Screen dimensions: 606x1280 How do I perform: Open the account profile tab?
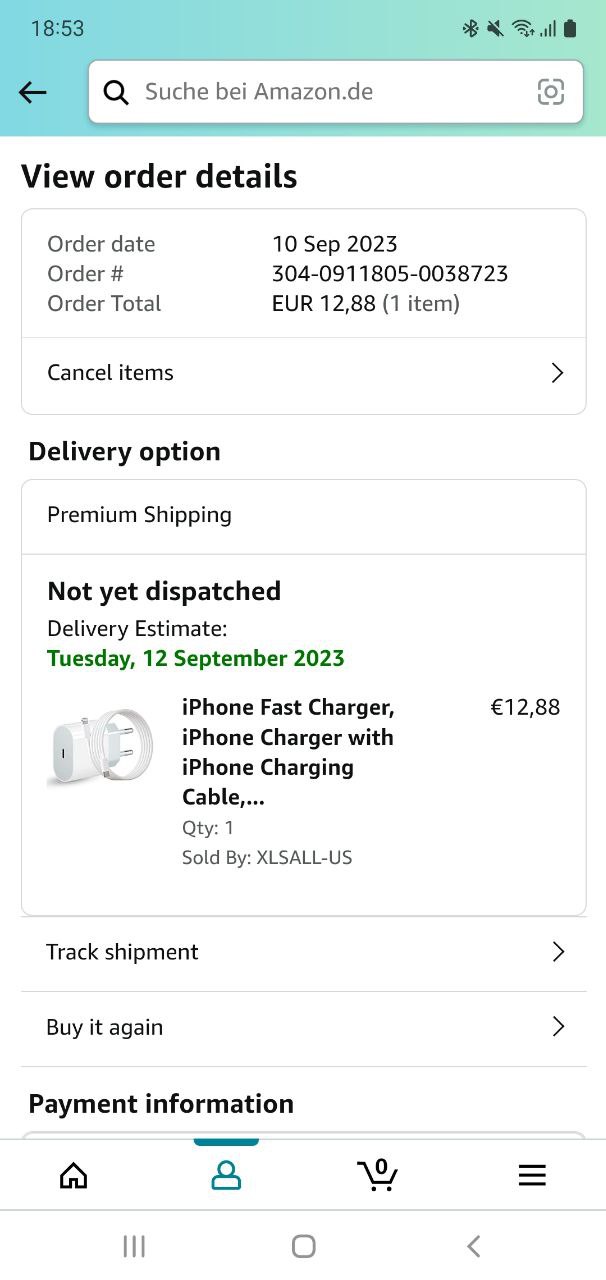pyautogui.click(x=226, y=1175)
